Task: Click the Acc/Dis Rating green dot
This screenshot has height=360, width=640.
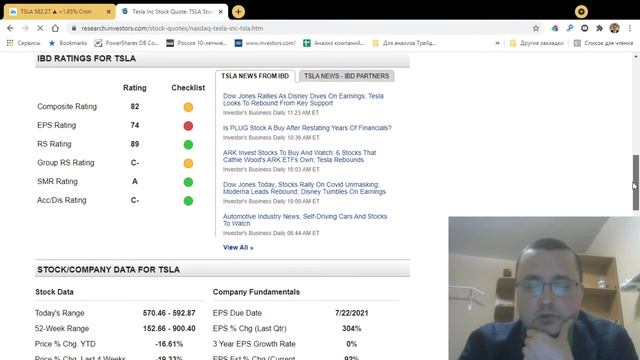Action: (188, 201)
